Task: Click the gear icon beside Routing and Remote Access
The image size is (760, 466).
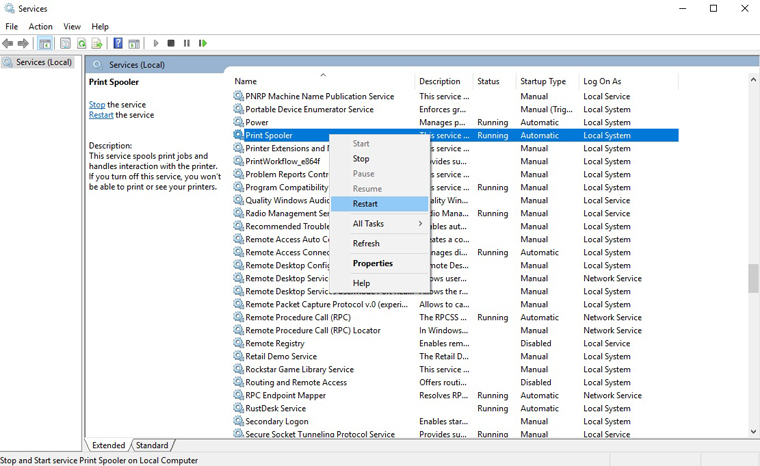Action: (238, 382)
